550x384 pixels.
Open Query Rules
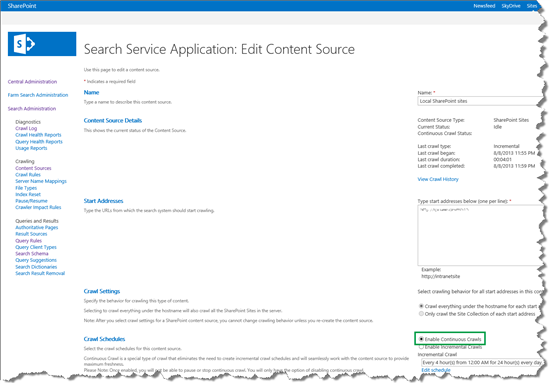coord(28,241)
